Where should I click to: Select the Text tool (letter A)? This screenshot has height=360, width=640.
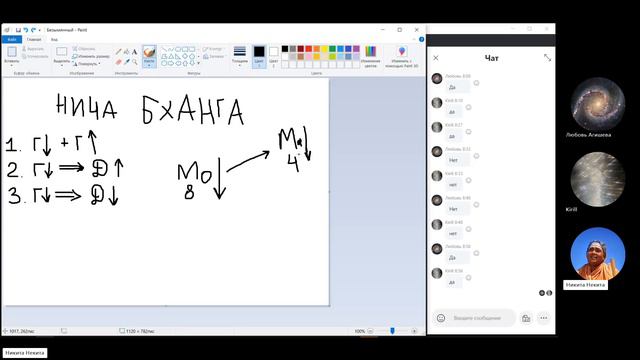coord(134,52)
